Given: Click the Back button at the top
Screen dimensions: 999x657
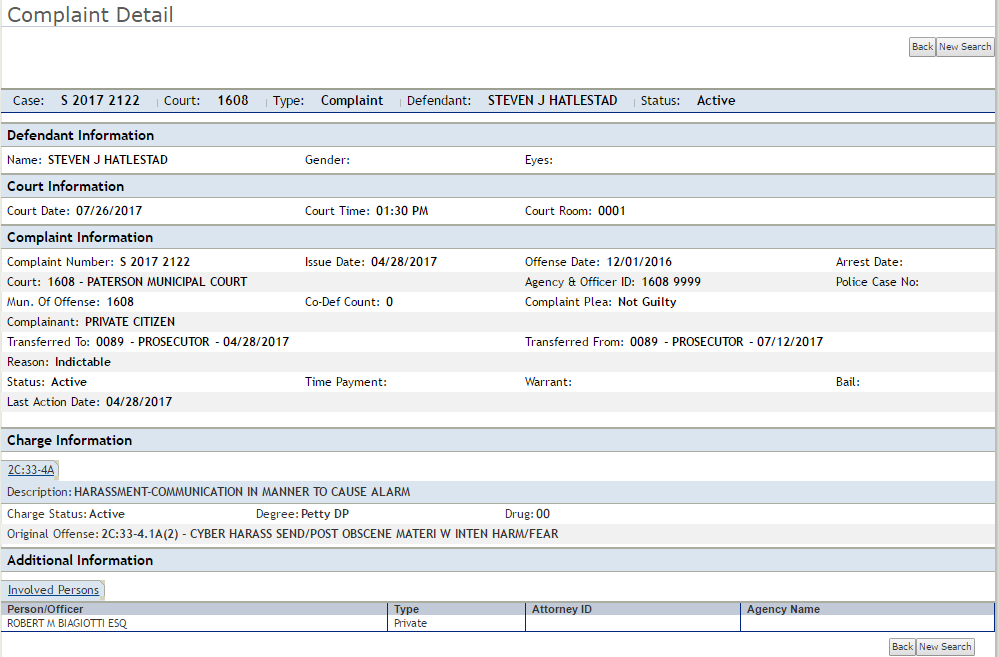Looking at the screenshot, I should point(921,46).
